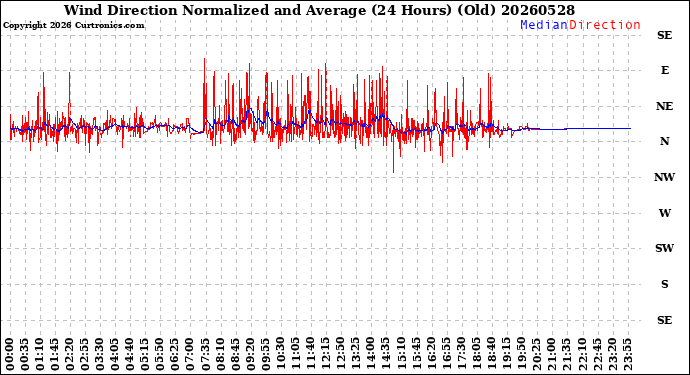Select the NE axis label
Viewport: 690px width, 375px height.
[664, 107]
